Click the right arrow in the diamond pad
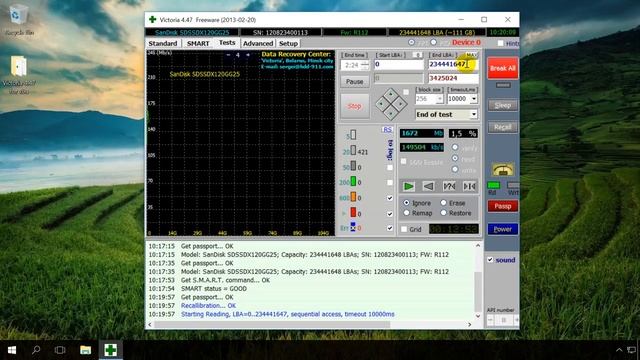The width and height of the screenshot is (640, 360). (400, 104)
